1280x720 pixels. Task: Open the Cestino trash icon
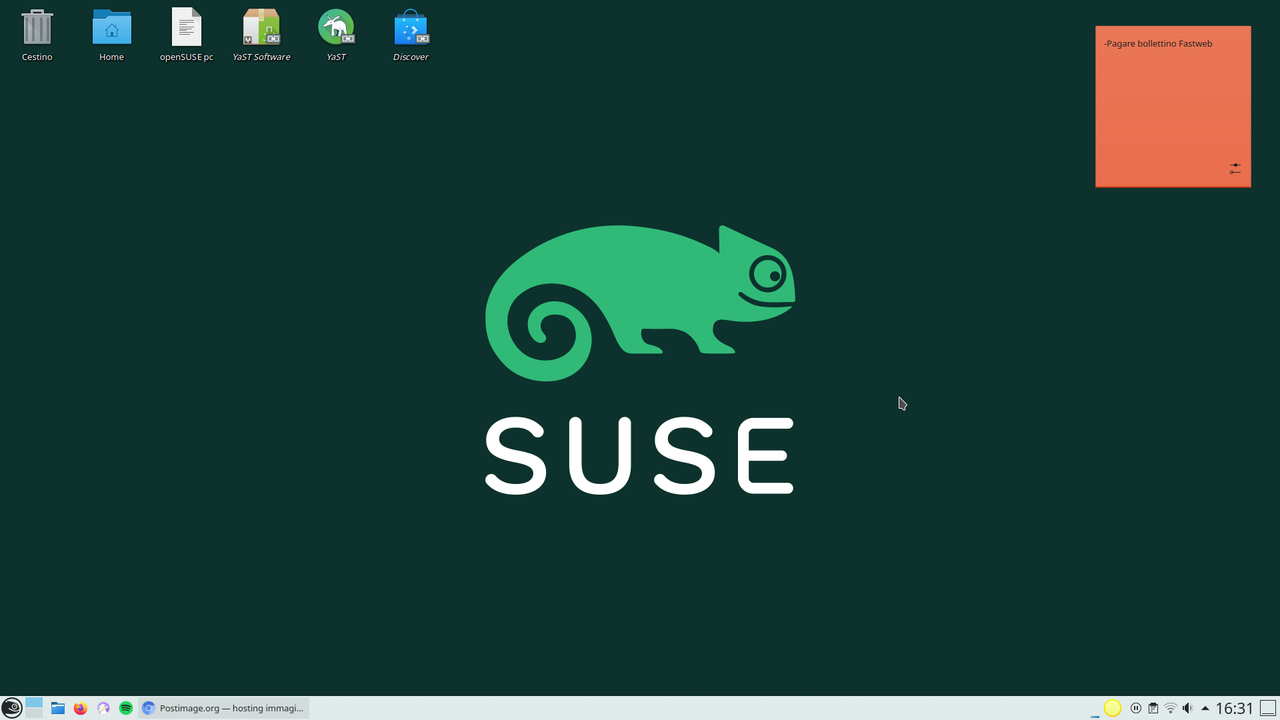pos(37,28)
